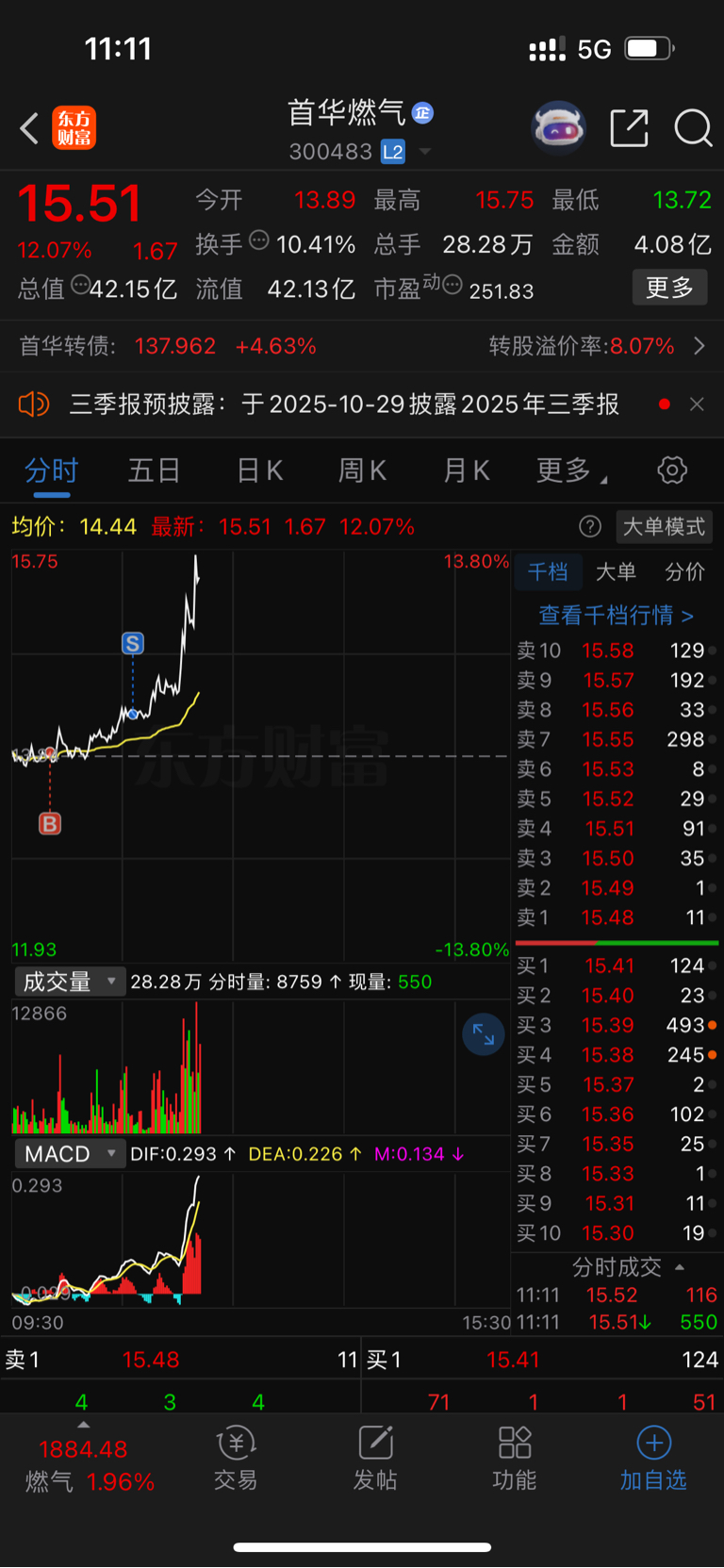The image size is (724, 1568).
Task: Expand stock code dropdown triangle
Action: [x=425, y=152]
